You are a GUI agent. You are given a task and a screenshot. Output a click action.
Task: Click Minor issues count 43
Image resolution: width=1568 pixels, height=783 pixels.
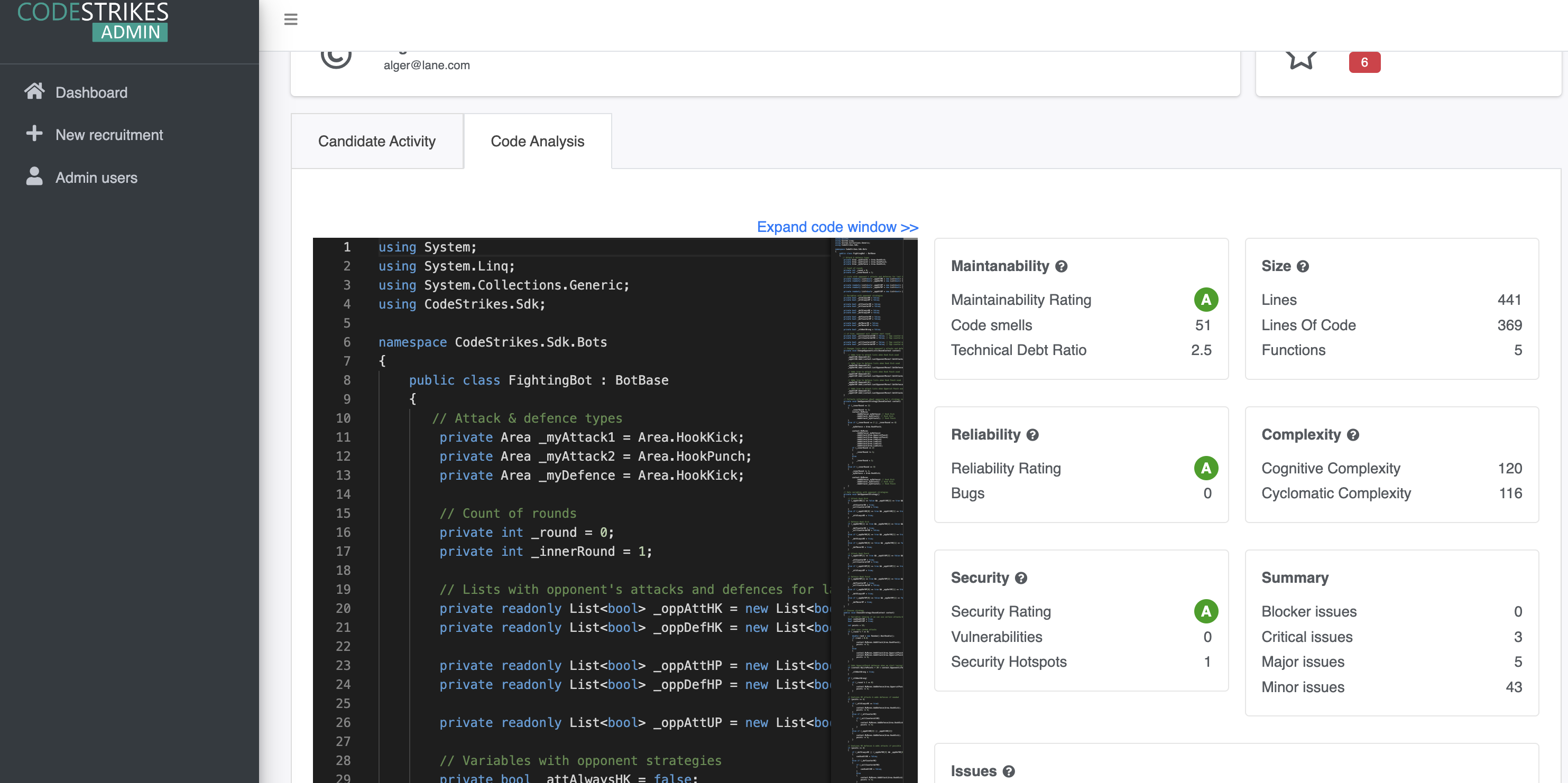pos(1514,687)
